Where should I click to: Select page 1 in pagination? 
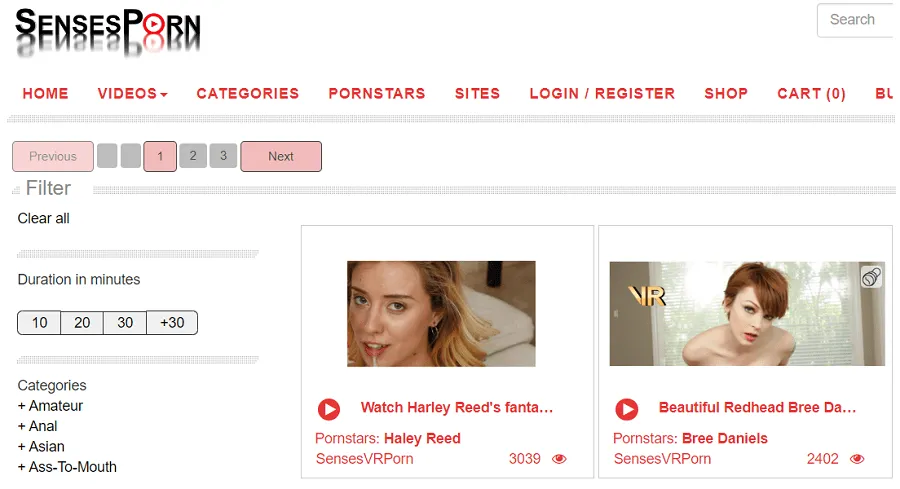(x=160, y=156)
